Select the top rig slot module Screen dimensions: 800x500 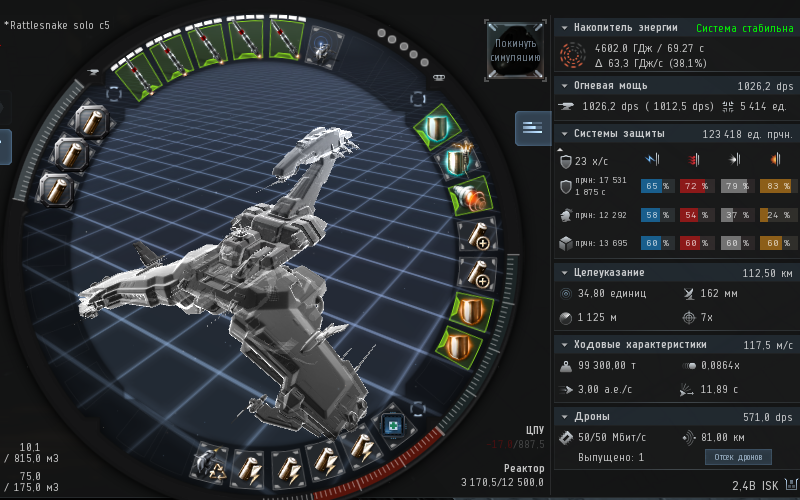[x=91, y=122]
